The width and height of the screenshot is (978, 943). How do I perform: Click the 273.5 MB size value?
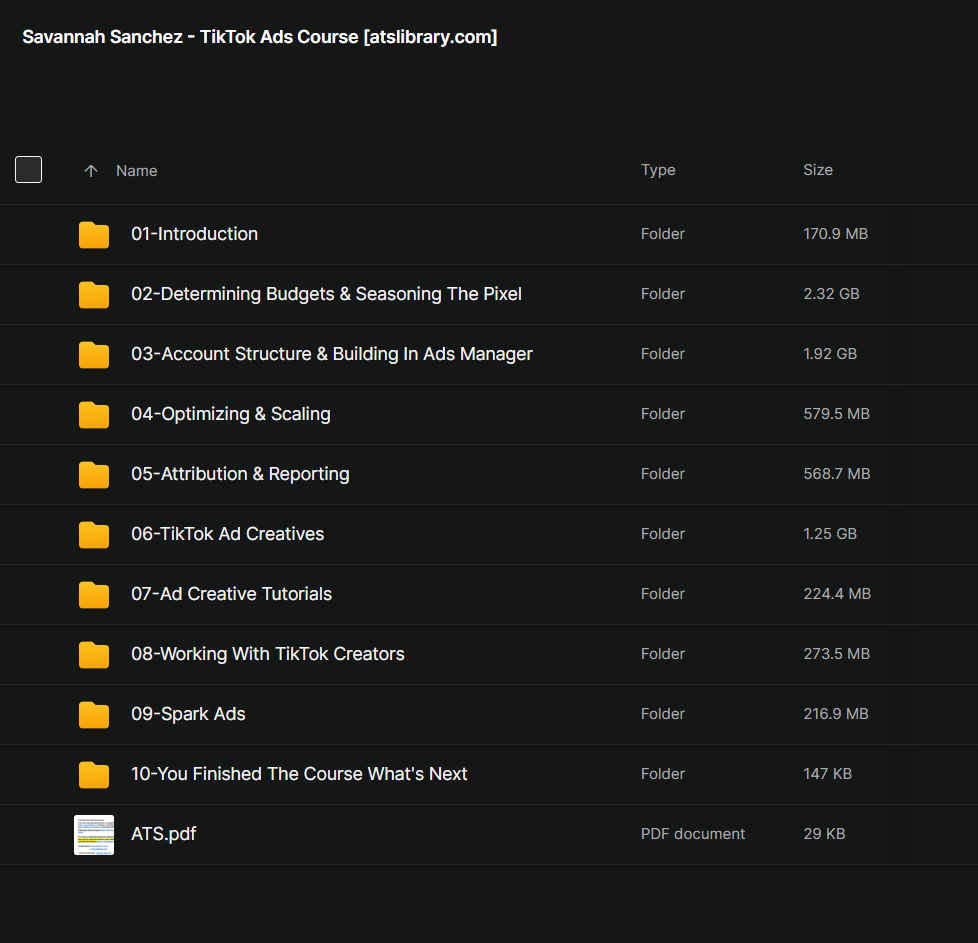pyautogui.click(x=837, y=654)
